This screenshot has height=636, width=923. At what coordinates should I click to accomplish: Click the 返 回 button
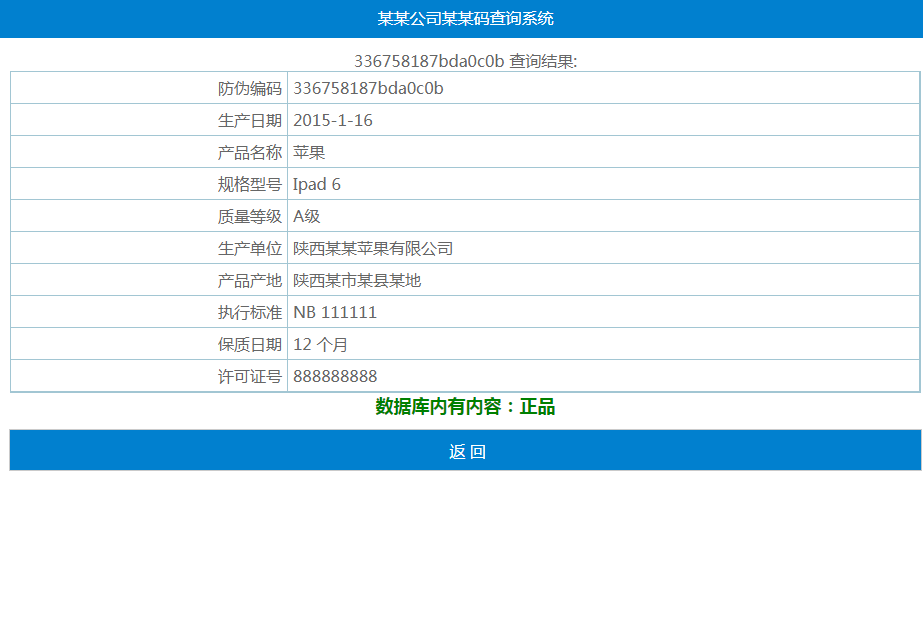point(465,450)
